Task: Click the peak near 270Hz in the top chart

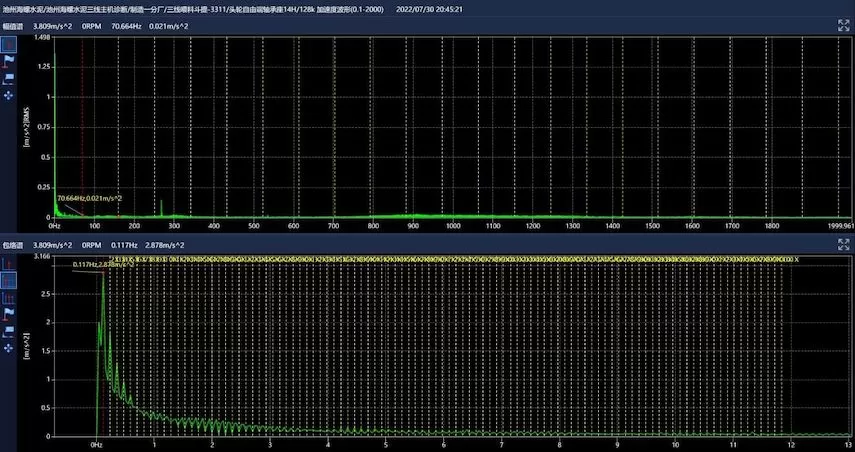Action: [162, 207]
